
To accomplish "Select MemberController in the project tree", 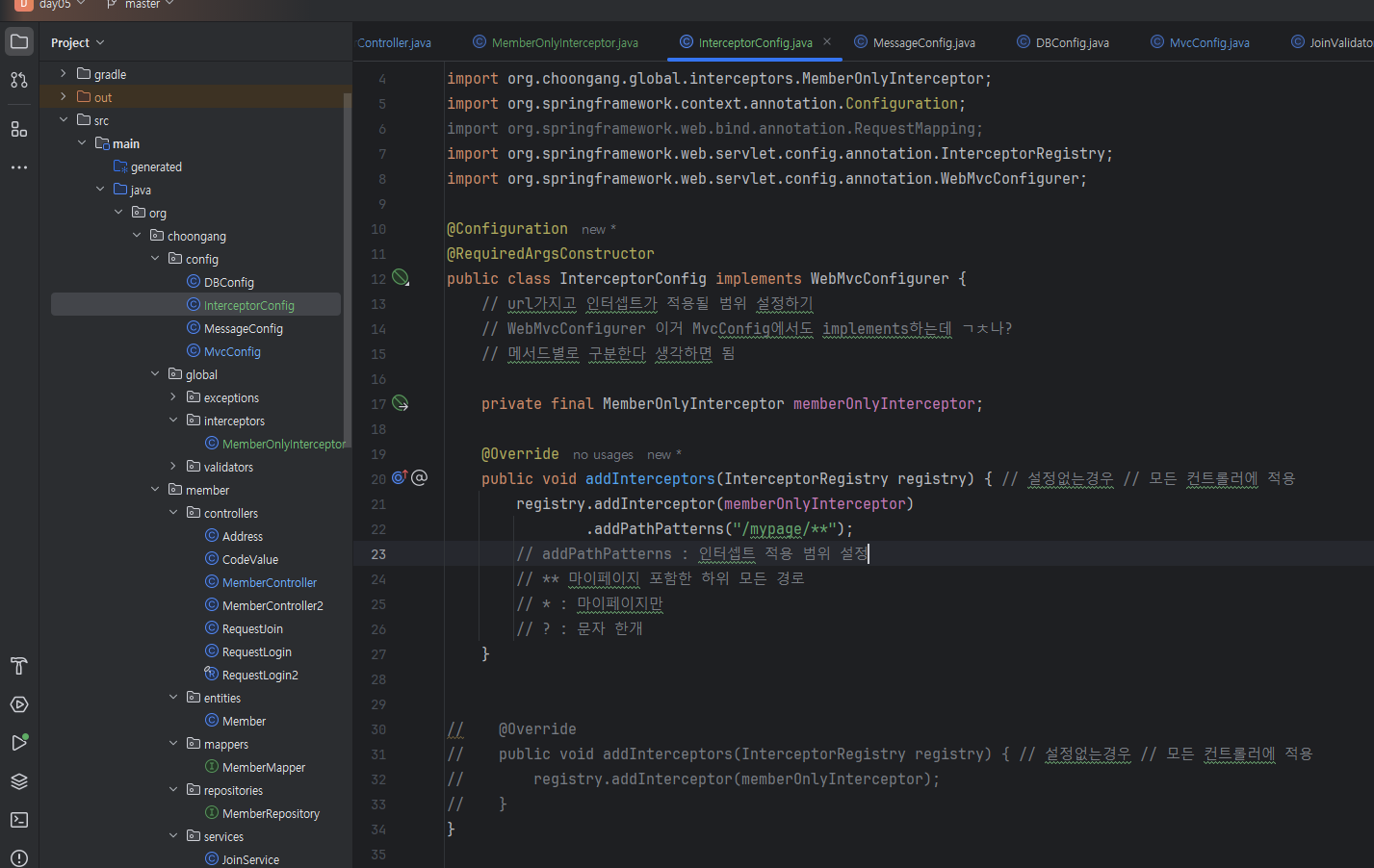I will pos(269,582).
